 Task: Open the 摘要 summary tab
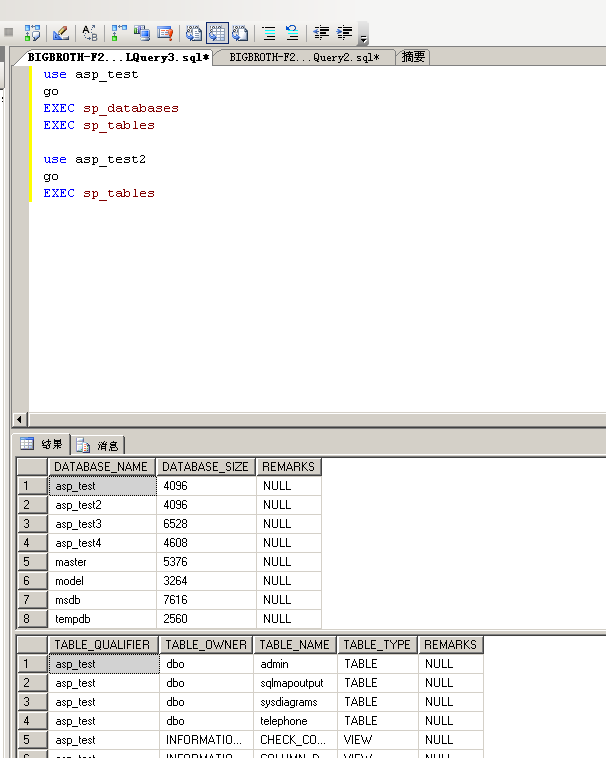(x=413, y=57)
